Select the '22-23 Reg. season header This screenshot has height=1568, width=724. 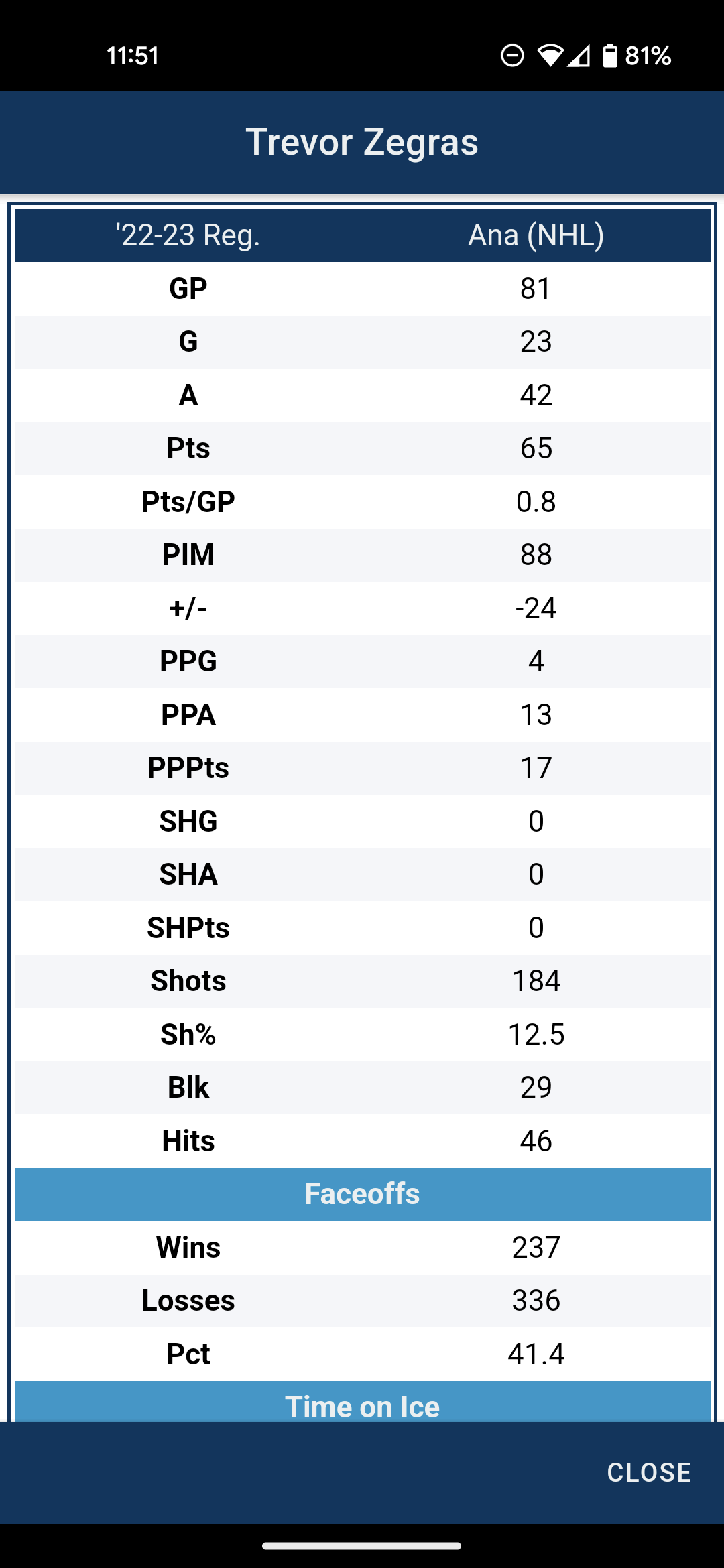tap(188, 235)
